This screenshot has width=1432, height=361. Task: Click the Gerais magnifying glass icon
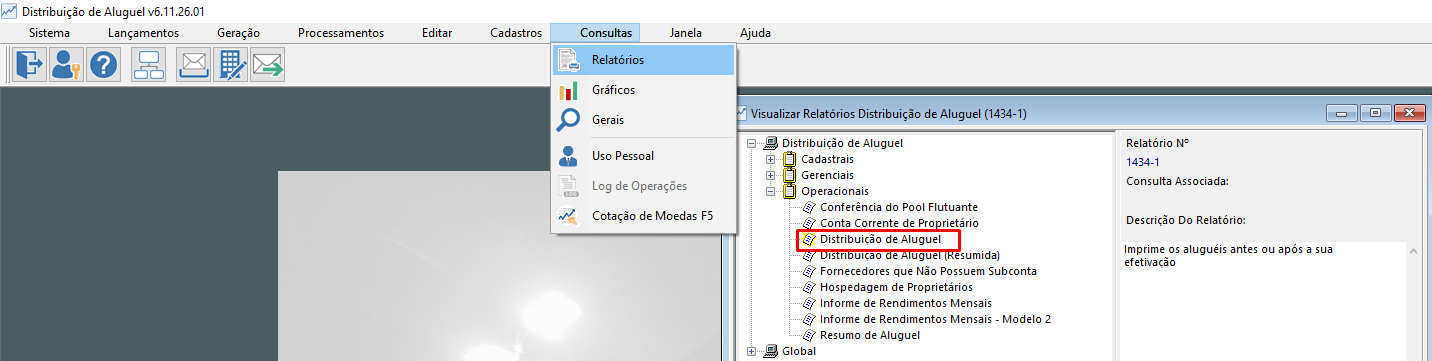568,120
